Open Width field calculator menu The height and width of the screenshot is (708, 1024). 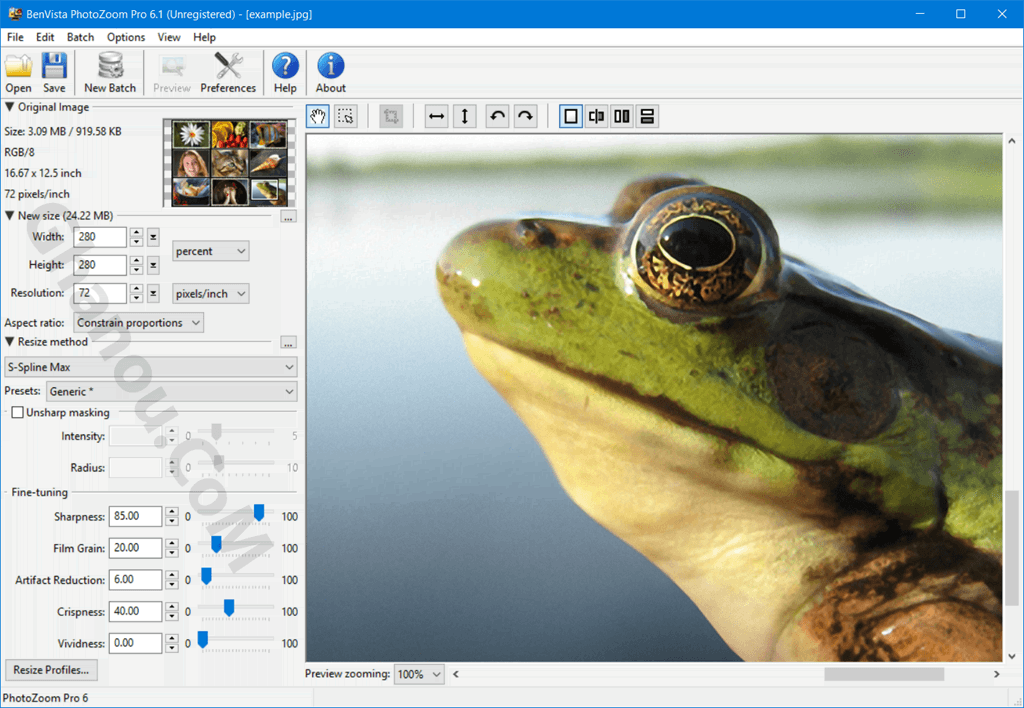pos(153,237)
